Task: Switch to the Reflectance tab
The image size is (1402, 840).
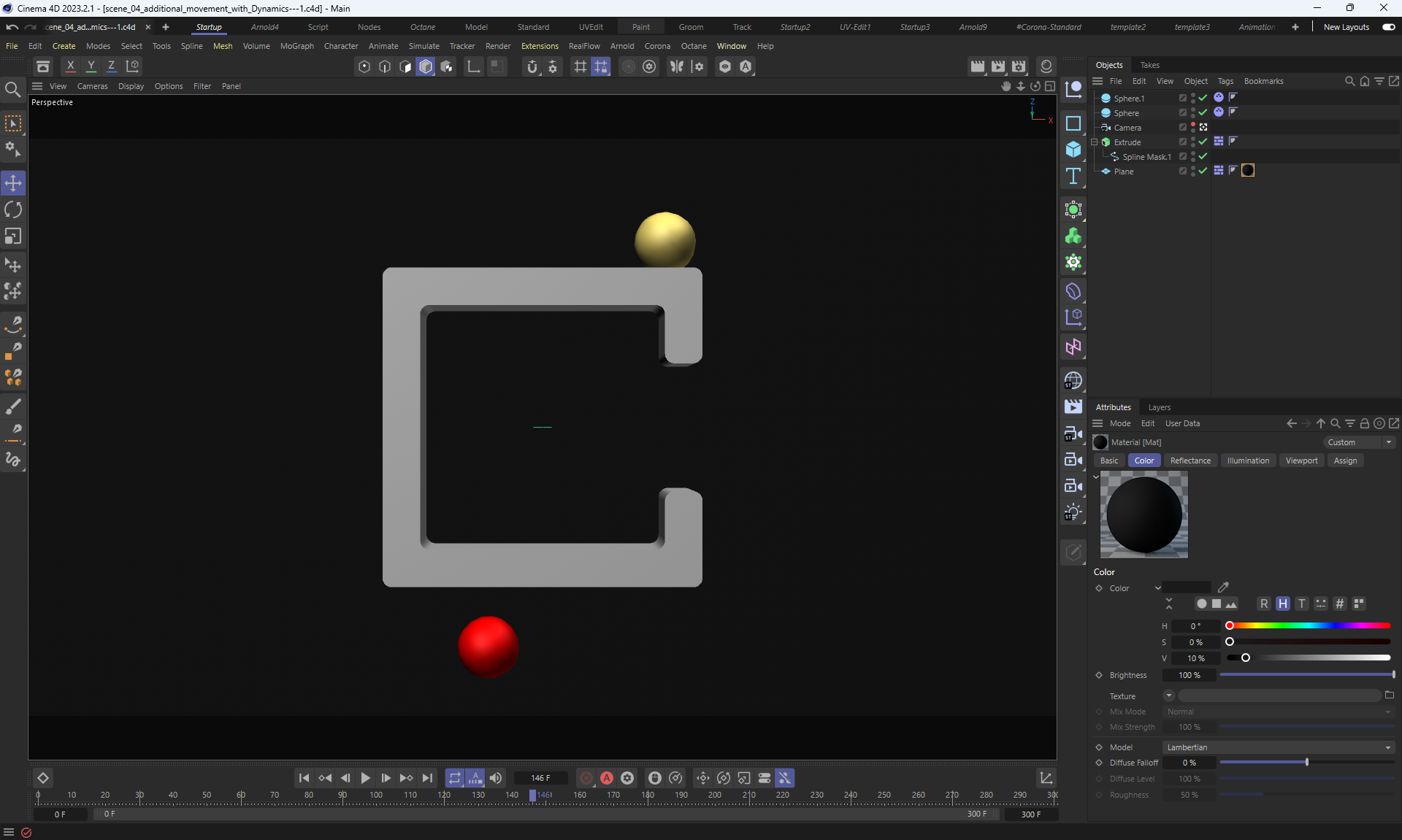Action: (1190, 461)
